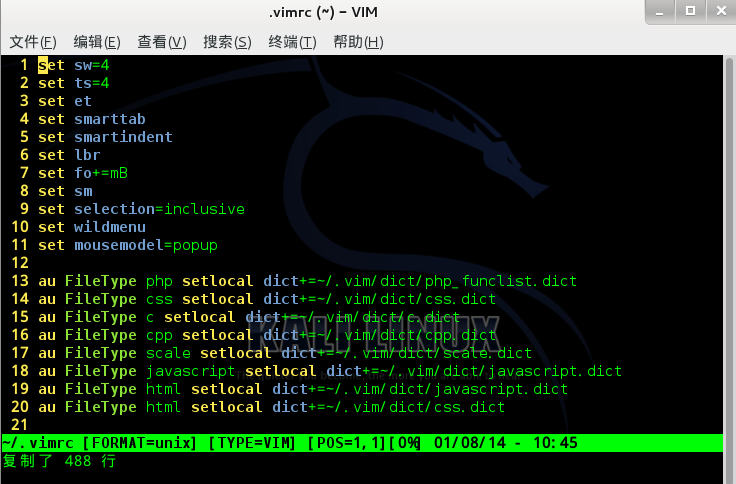Open the 编辑(E) menu

(x=97, y=42)
